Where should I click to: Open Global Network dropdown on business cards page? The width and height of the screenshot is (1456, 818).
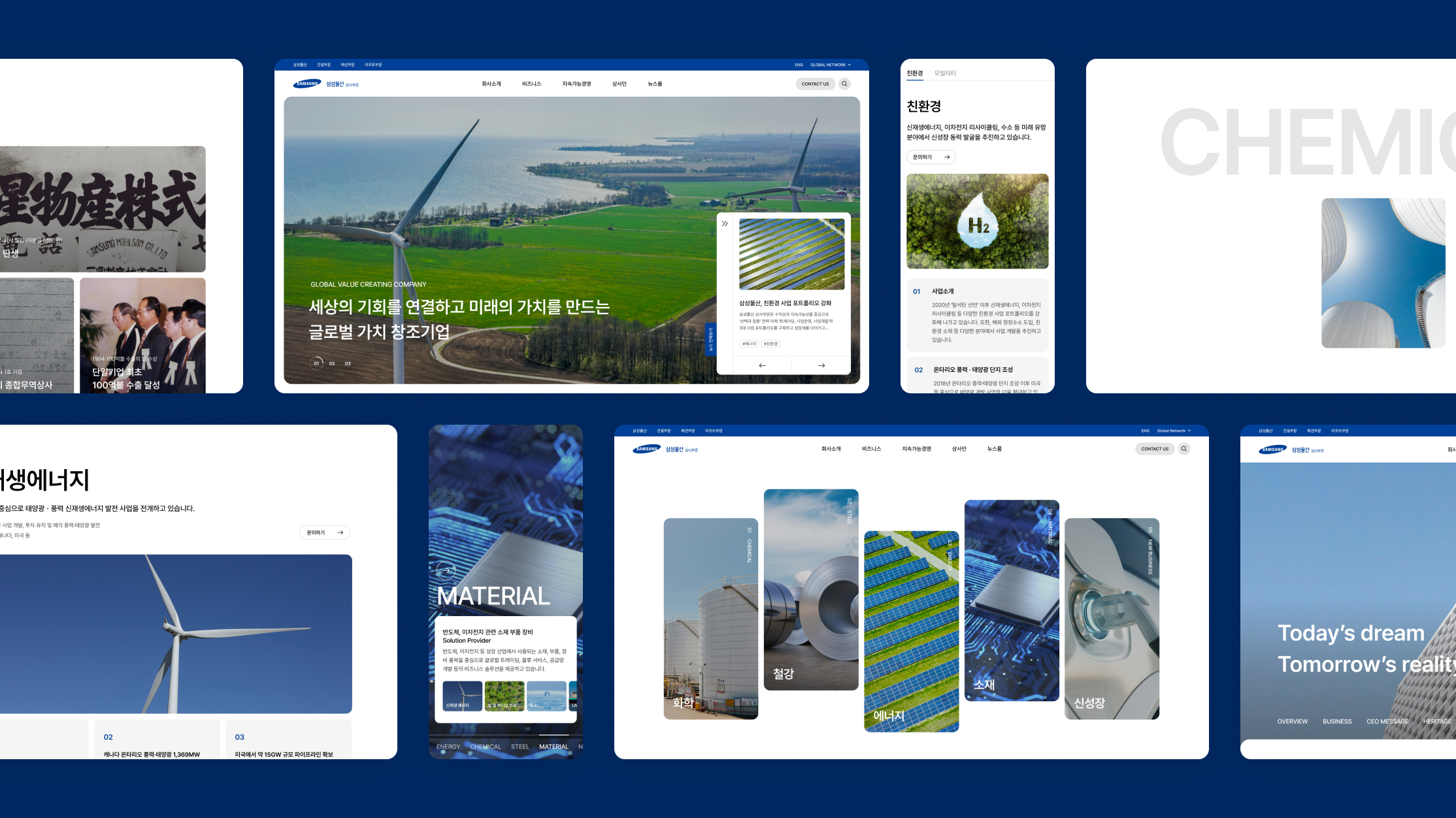click(1174, 431)
